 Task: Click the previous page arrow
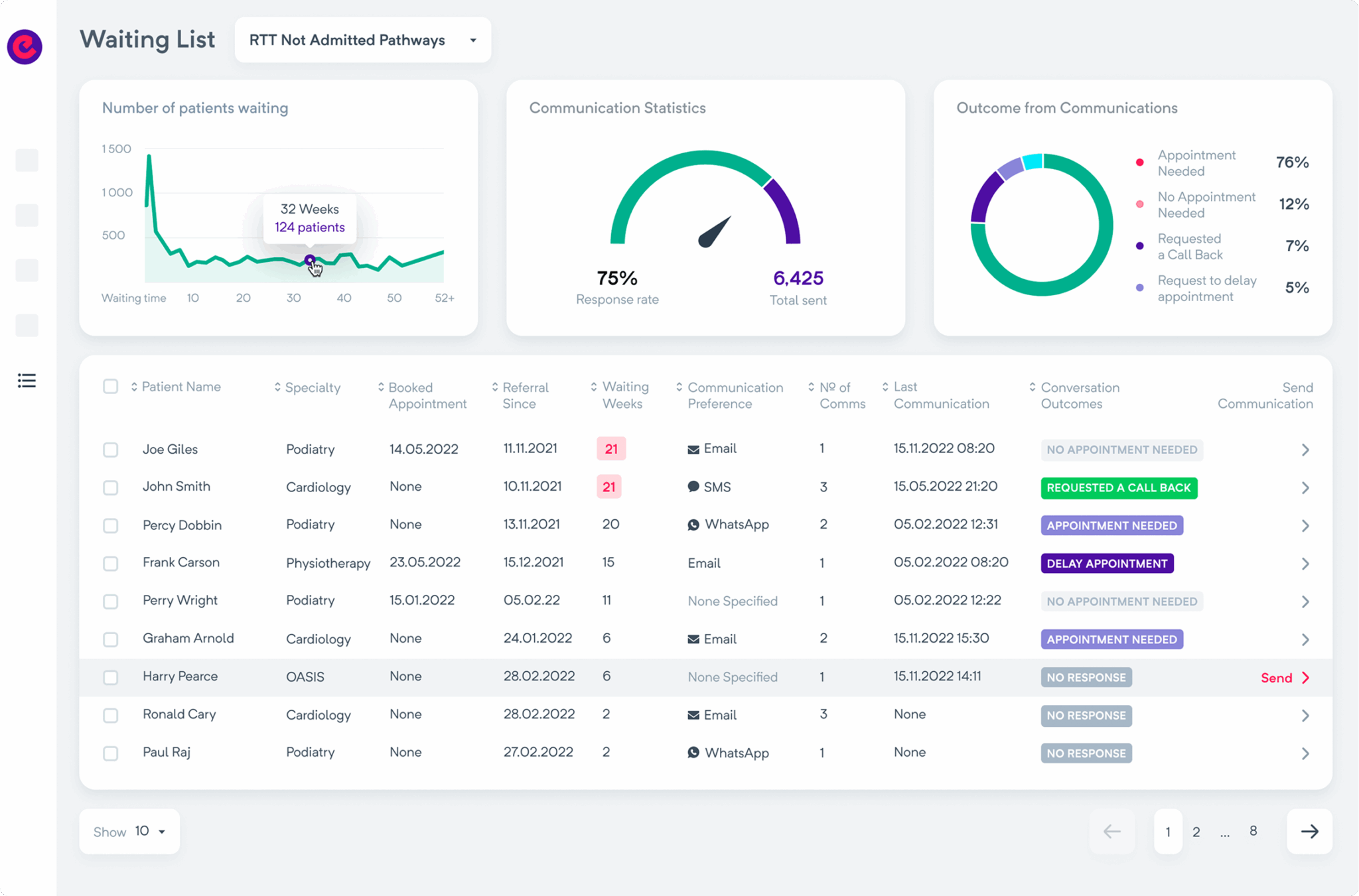click(1112, 832)
